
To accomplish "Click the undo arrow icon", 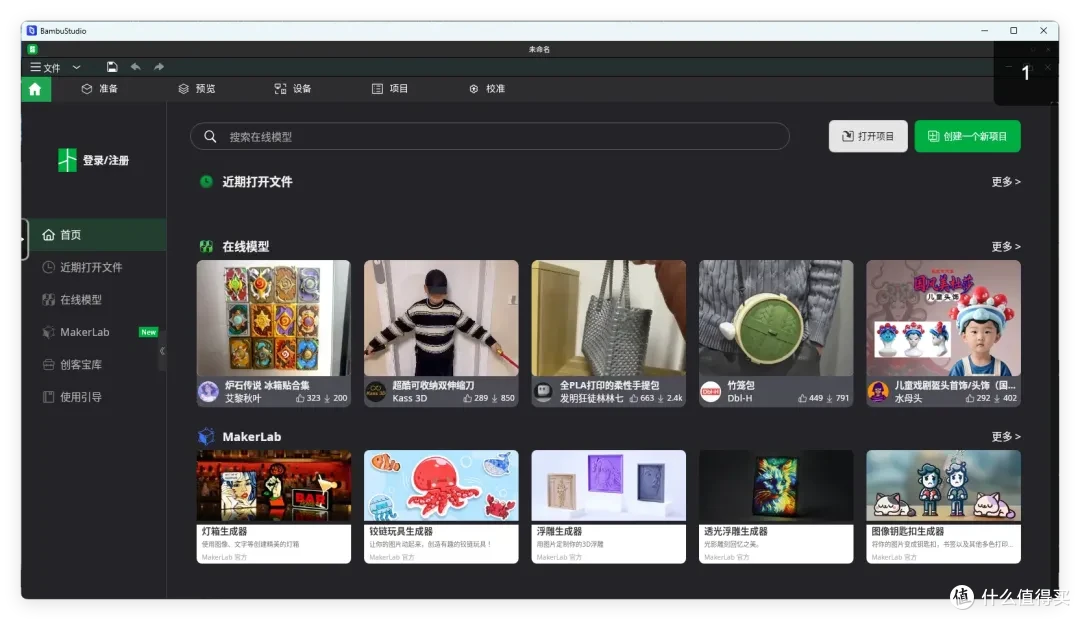I will click(x=136, y=67).
